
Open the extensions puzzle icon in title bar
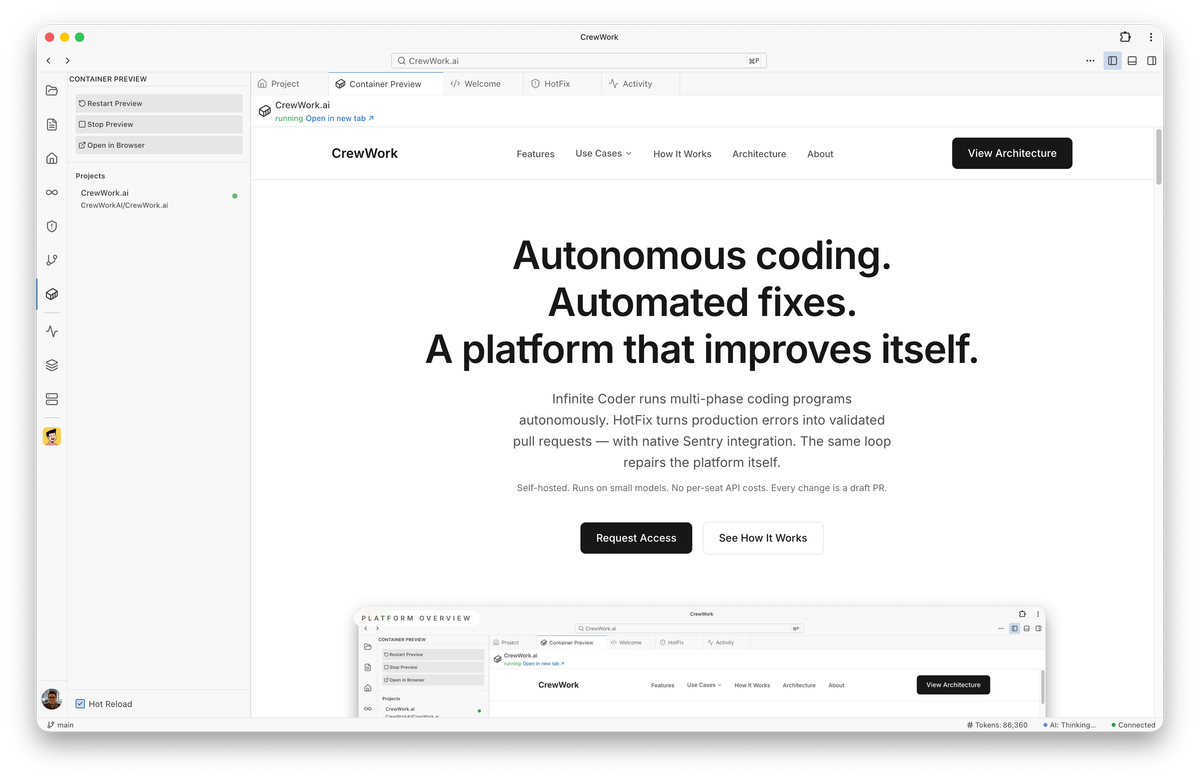1125,37
